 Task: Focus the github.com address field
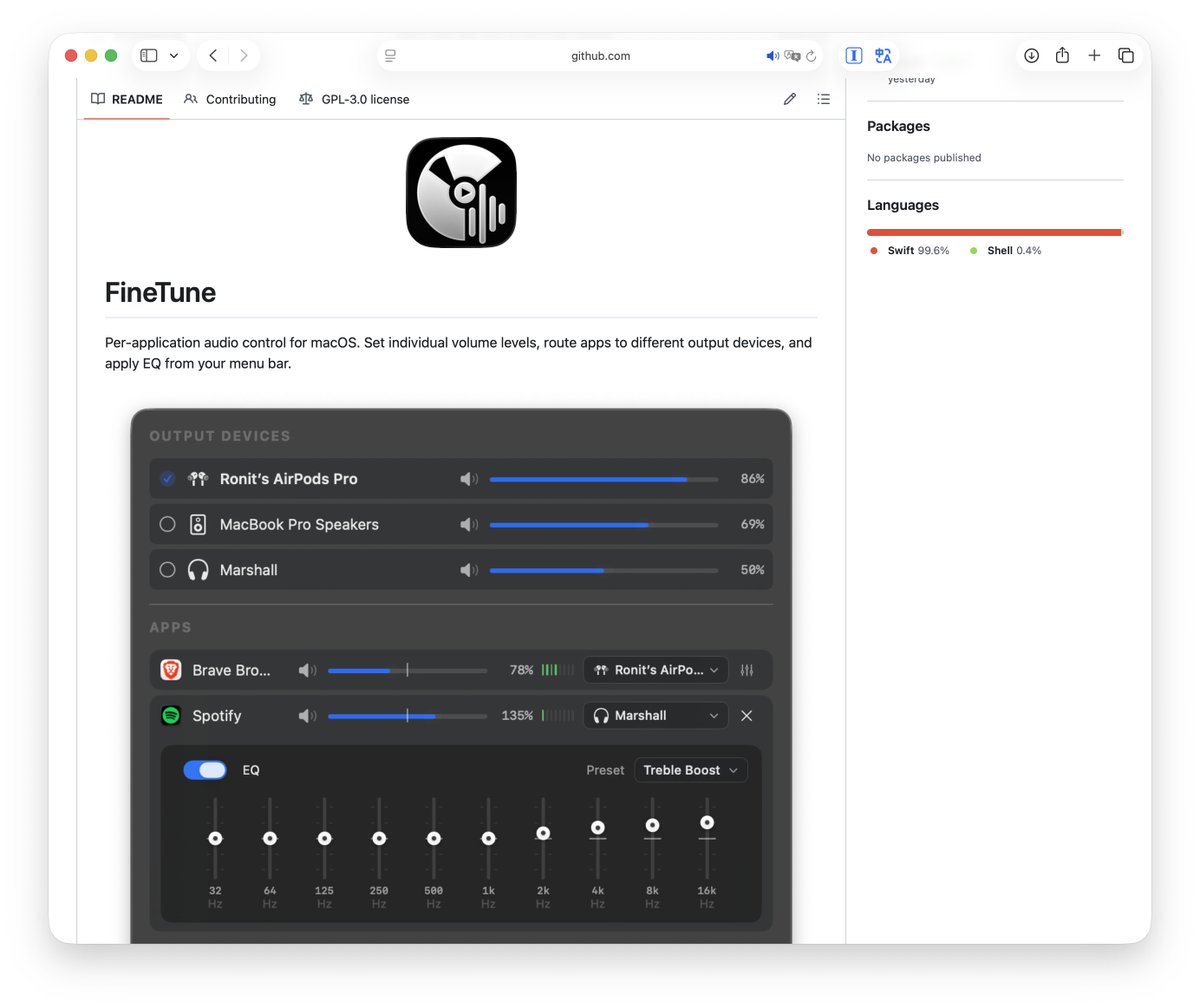click(600, 56)
